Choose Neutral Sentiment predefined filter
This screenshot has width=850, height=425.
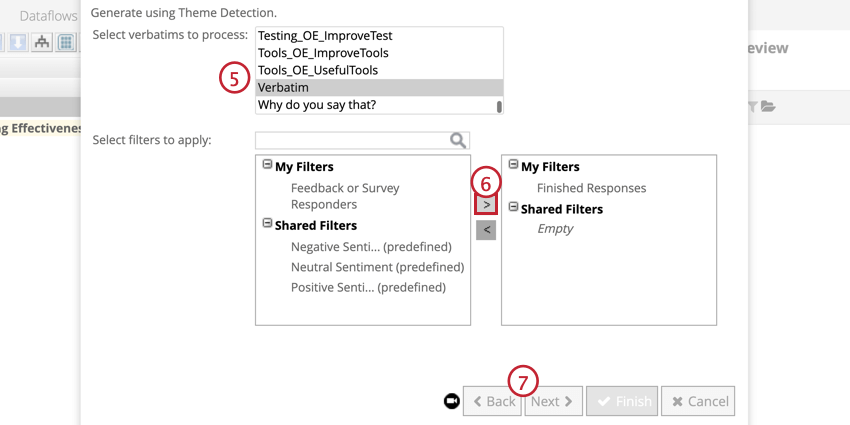[x=377, y=267]
